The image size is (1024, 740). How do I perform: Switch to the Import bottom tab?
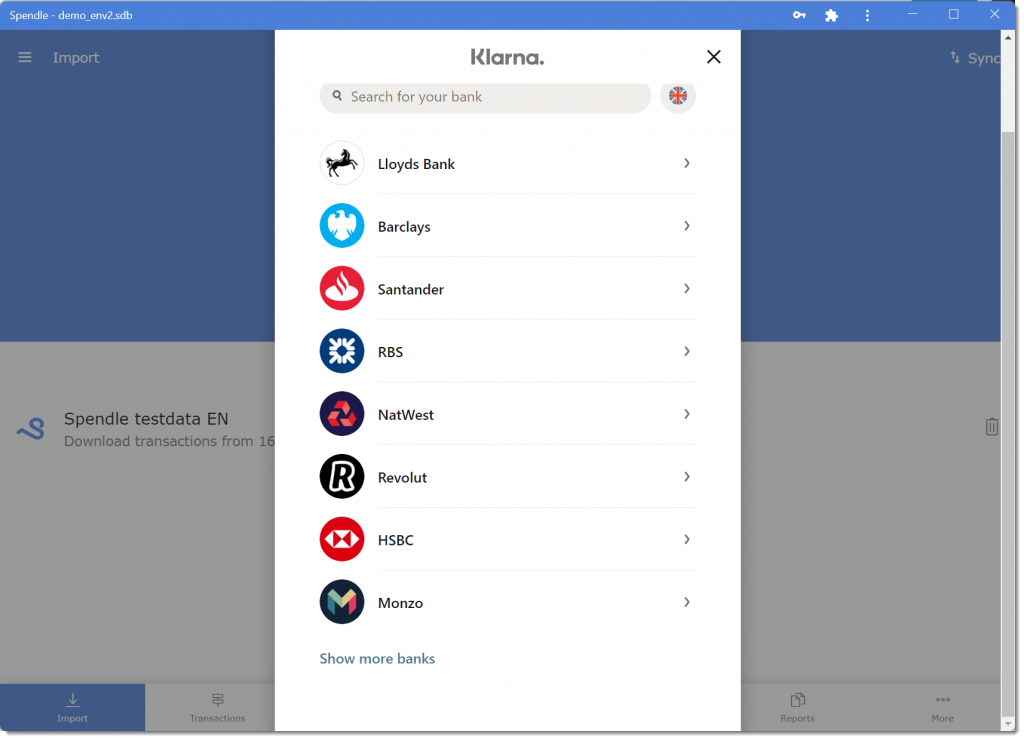click(72, 707)
